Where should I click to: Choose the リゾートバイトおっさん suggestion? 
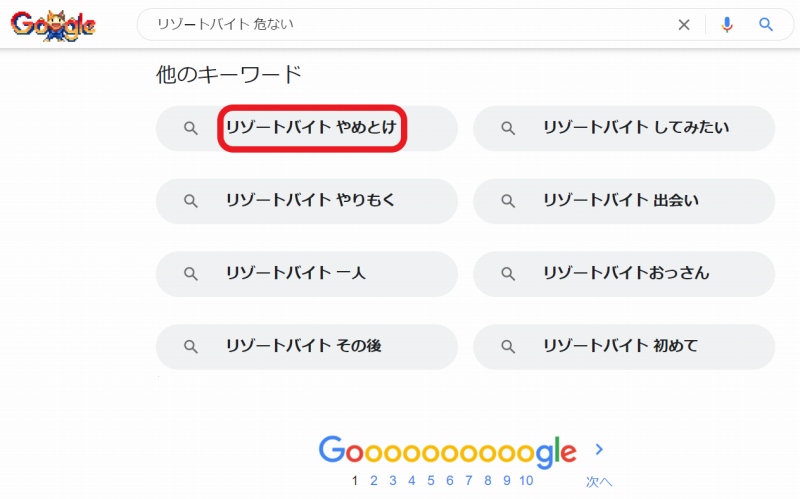click(x=624, y=274)
